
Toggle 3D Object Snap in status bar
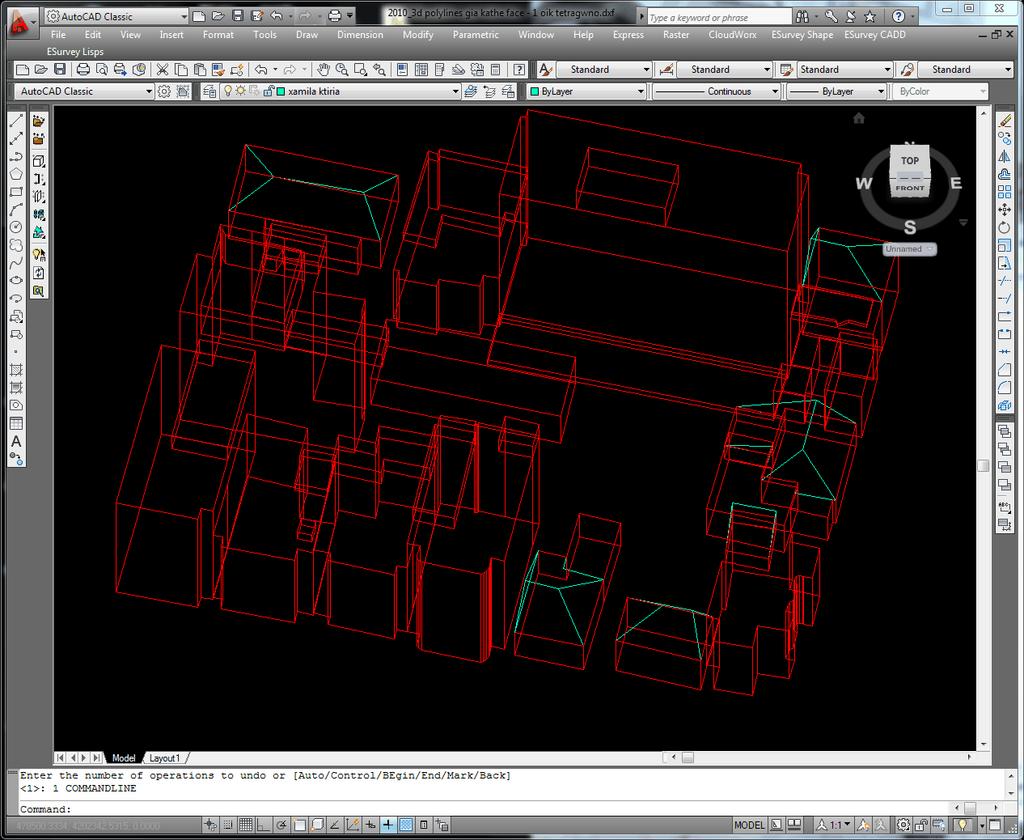tap(317, 825)
